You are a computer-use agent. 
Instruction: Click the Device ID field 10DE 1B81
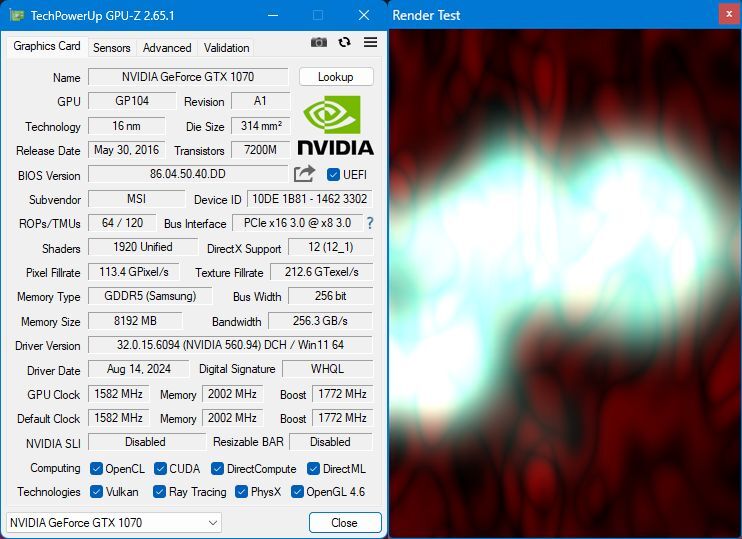309,199
